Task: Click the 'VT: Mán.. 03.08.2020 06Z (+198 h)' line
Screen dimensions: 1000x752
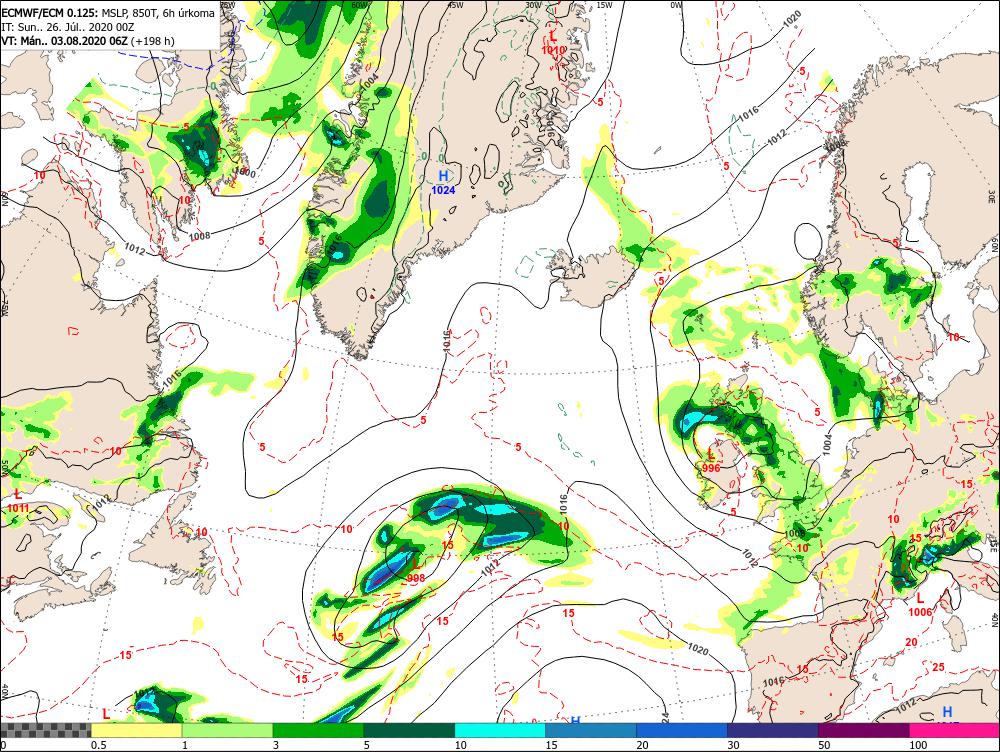Action: tap(88, 41)
